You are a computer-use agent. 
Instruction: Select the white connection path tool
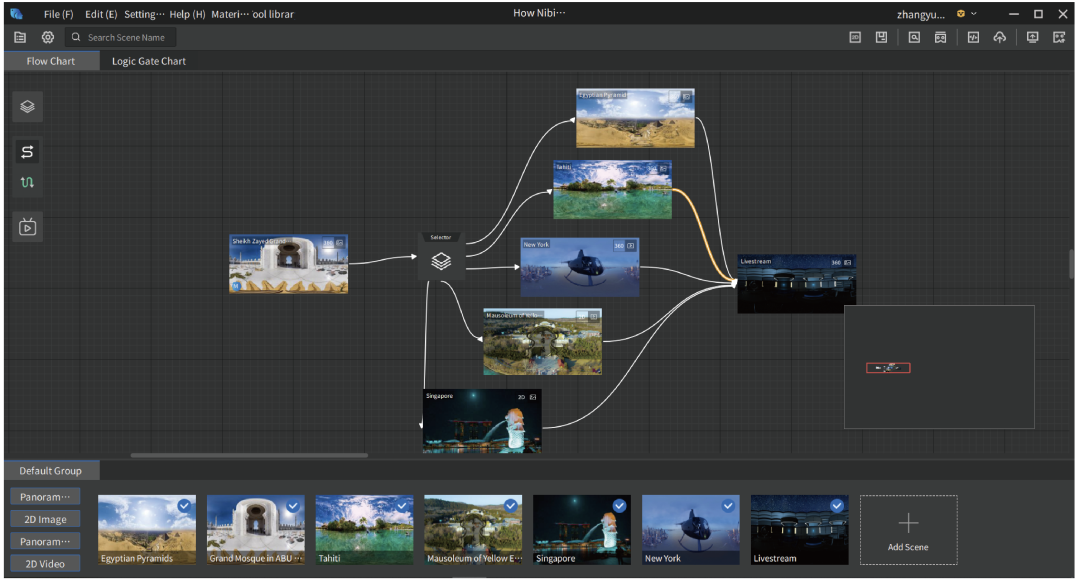click(28, 152)
